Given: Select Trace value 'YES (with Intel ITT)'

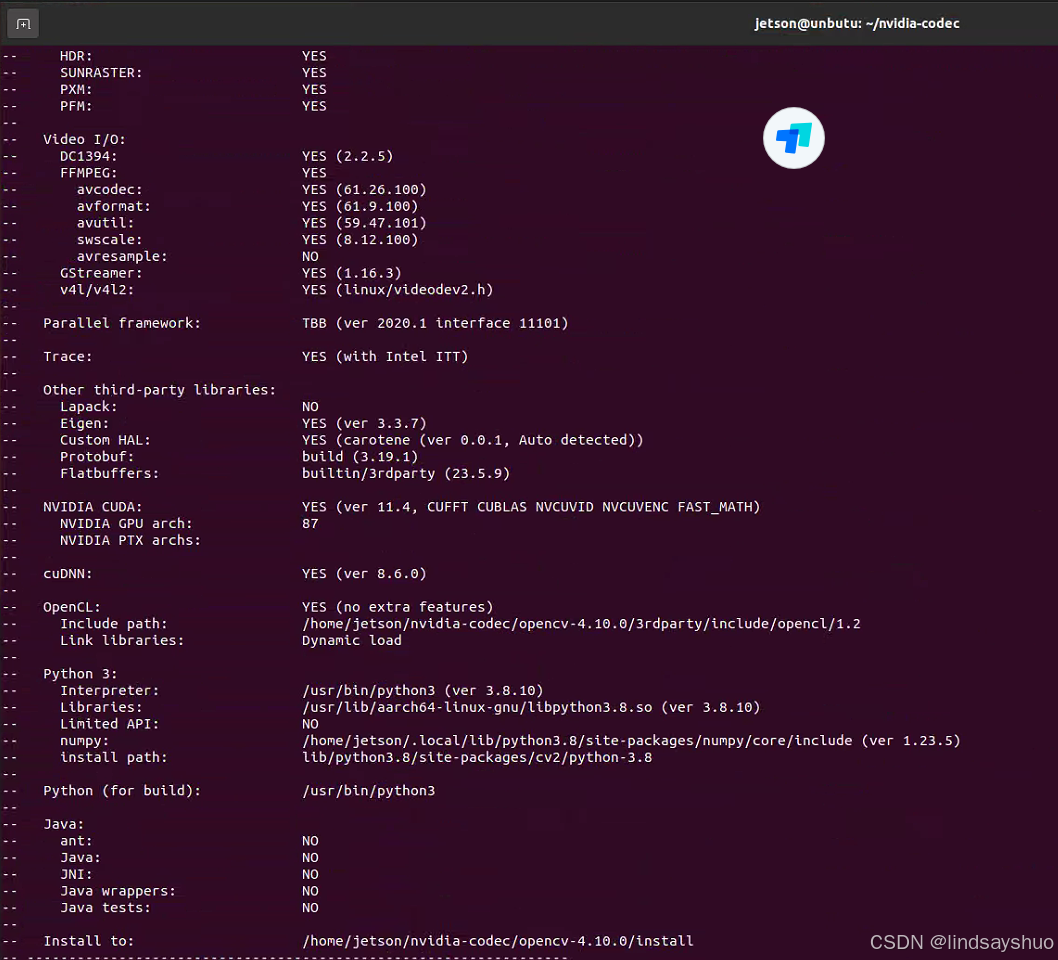Looking at the screenshot, I should [385, 356].
